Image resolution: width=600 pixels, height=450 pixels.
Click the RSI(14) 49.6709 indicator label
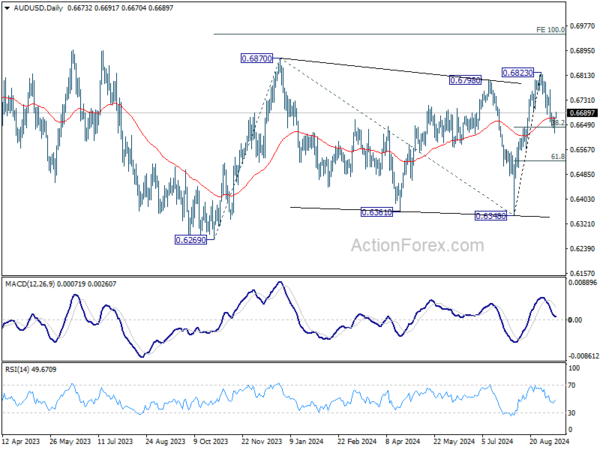click(31, 370)
